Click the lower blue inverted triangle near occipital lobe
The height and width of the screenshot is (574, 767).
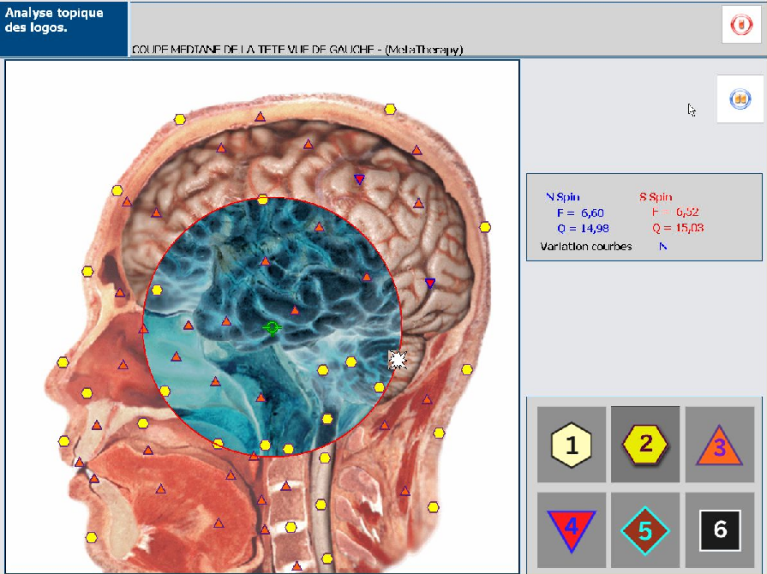(430, 284)
